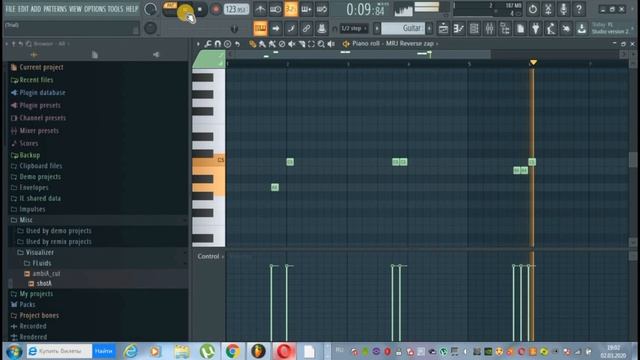Image resolution: width=640 pixels, height=360 pixels.
Task: Click the render scissors icon
Action: click(548, 9)
